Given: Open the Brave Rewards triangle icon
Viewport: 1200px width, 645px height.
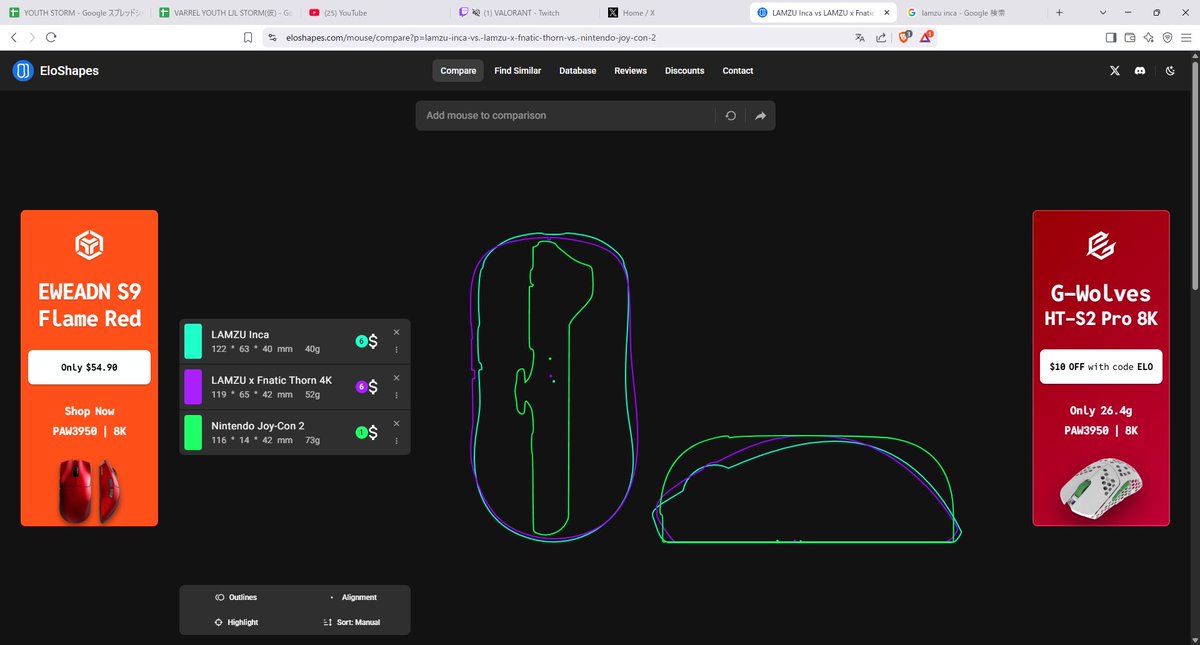Looking at the screenshot, I should coord(927,37).
